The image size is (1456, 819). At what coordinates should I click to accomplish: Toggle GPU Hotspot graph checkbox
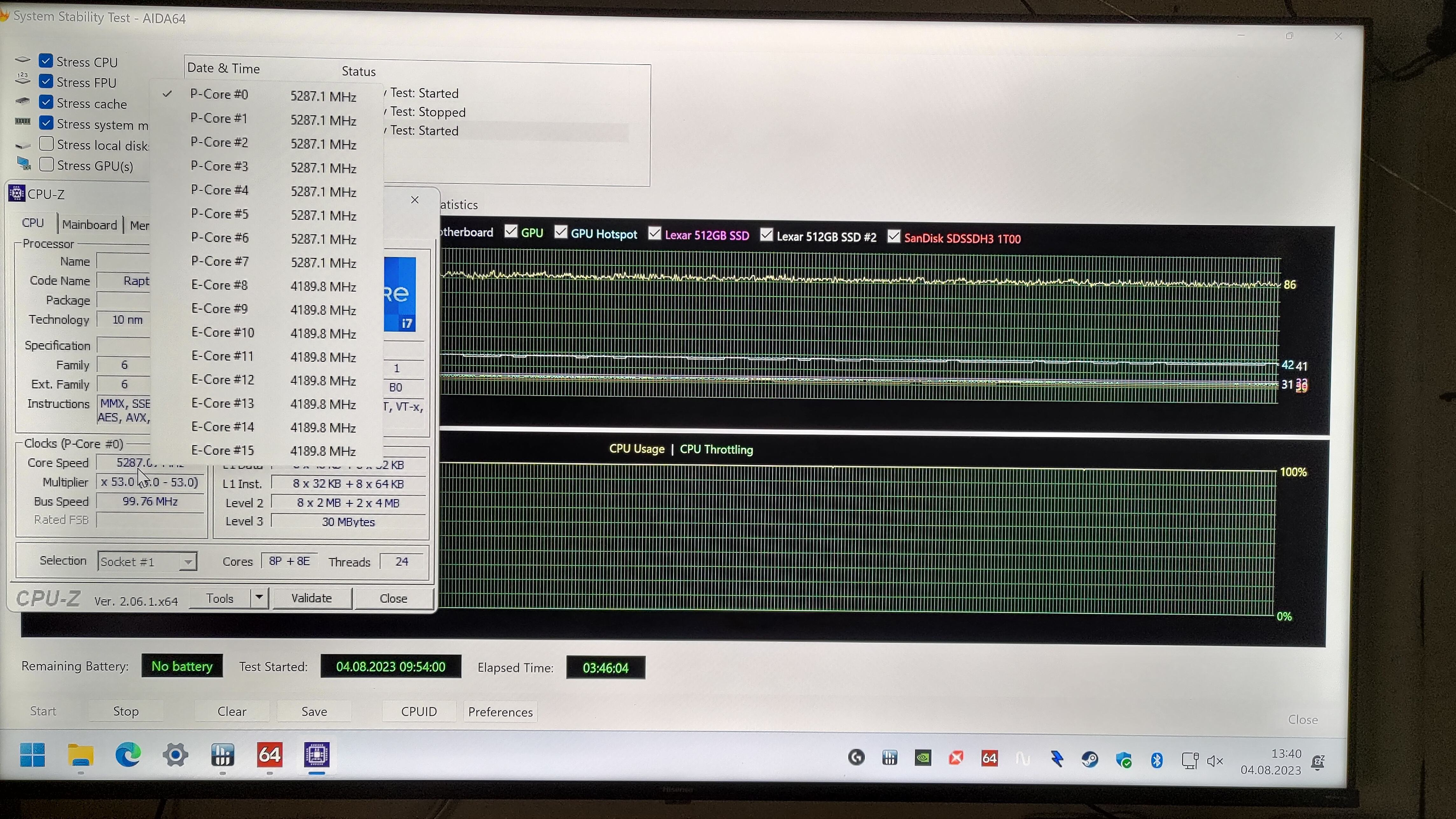(x=561, y=232)
